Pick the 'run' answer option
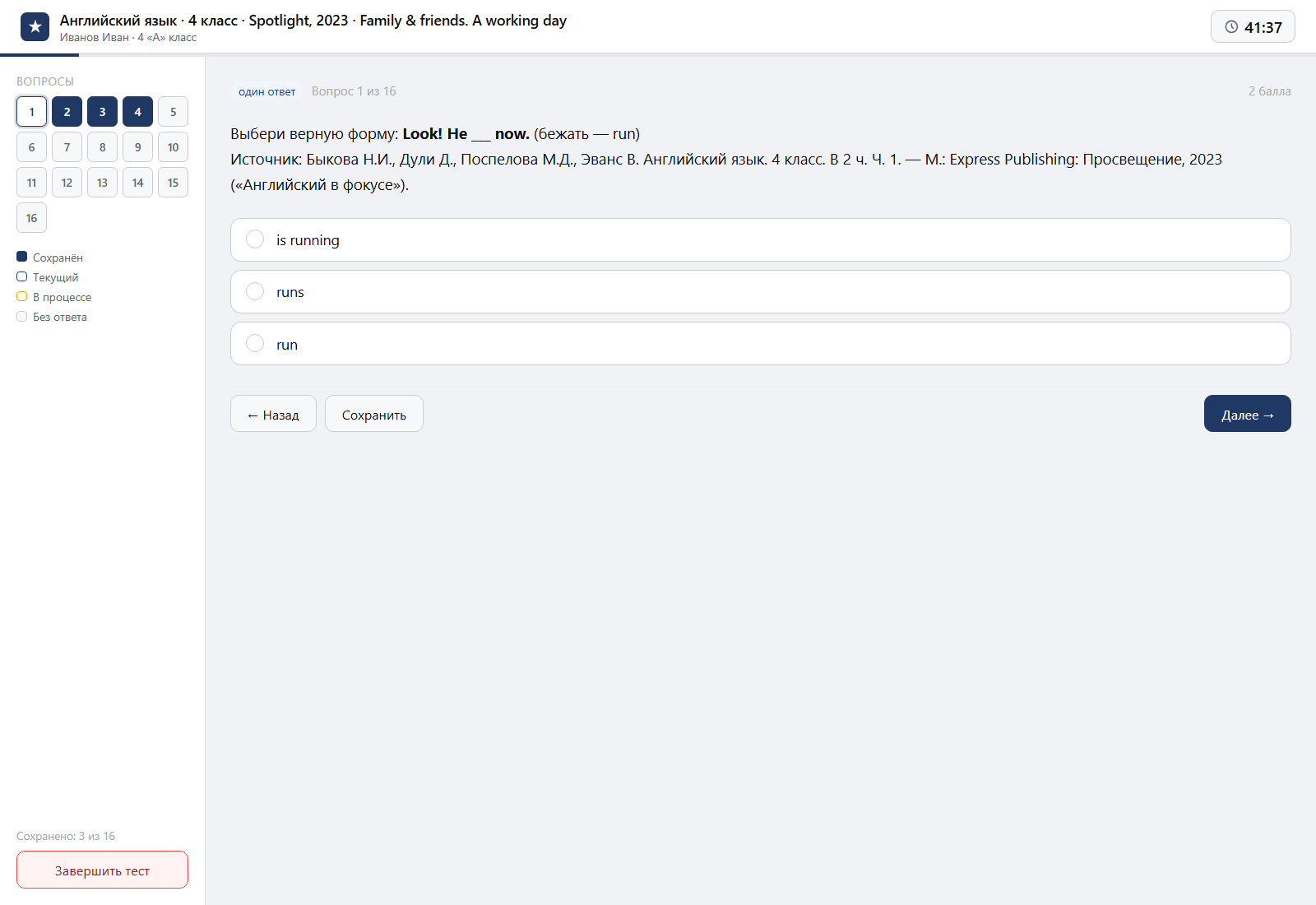Image resolution: width=1316 pixels, height=905 pixels. 760,344
